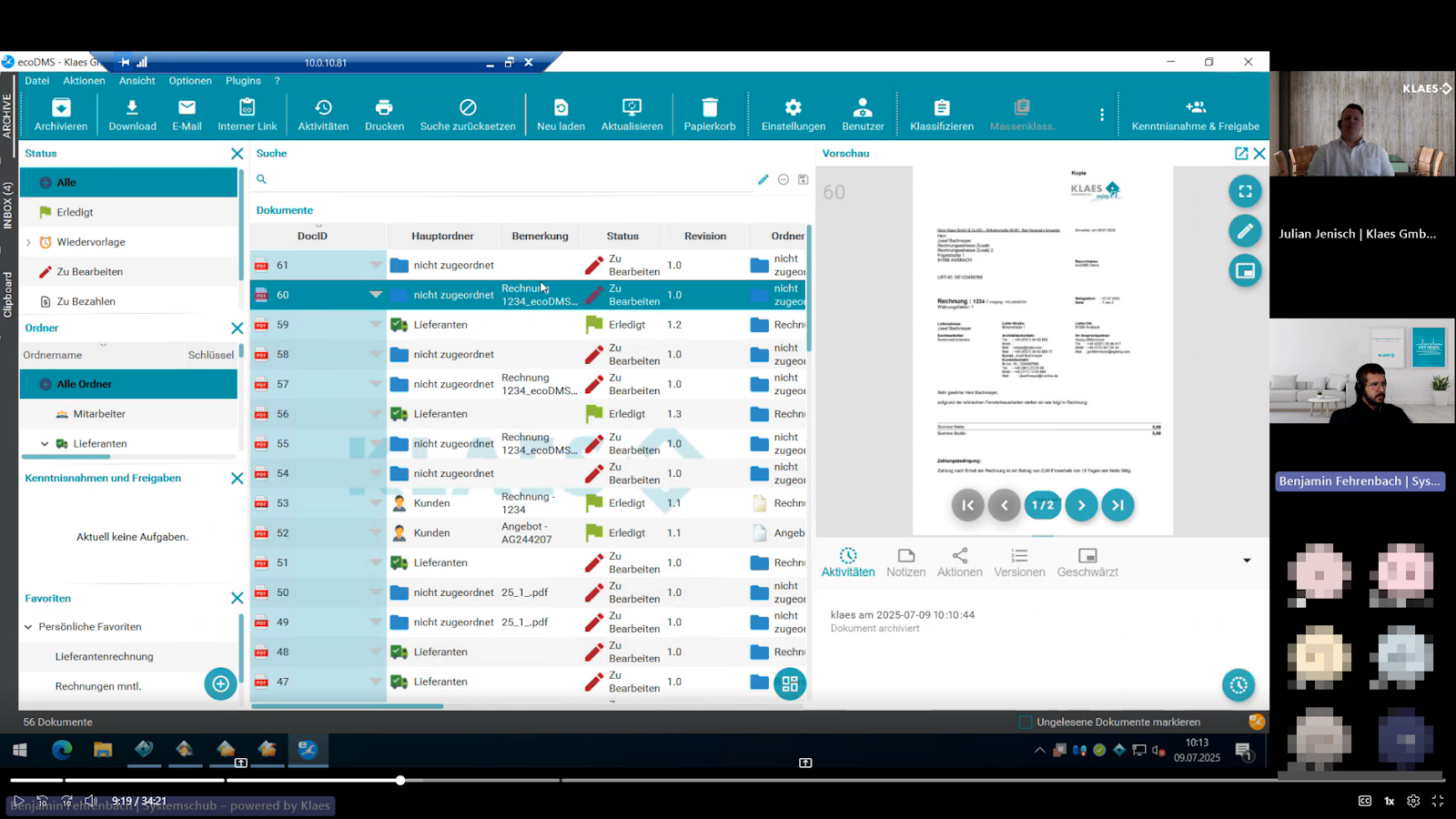Click the pencil edit button in preview
The width and height of the screenshot is (1456, 819).
coord(1244,231)
